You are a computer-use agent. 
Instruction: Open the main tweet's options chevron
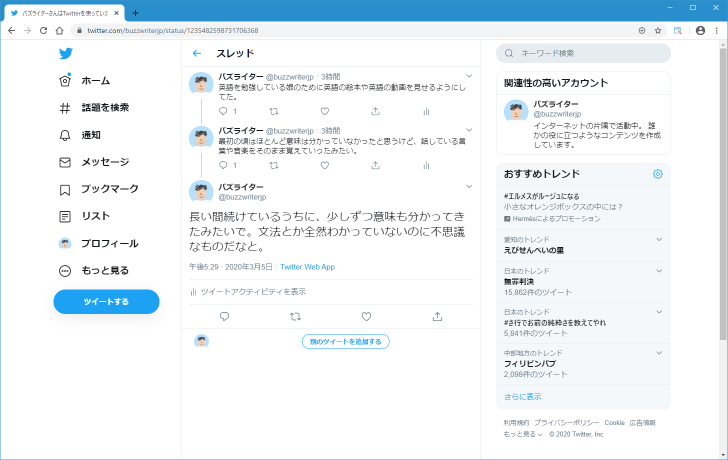(x=469, y=187)
